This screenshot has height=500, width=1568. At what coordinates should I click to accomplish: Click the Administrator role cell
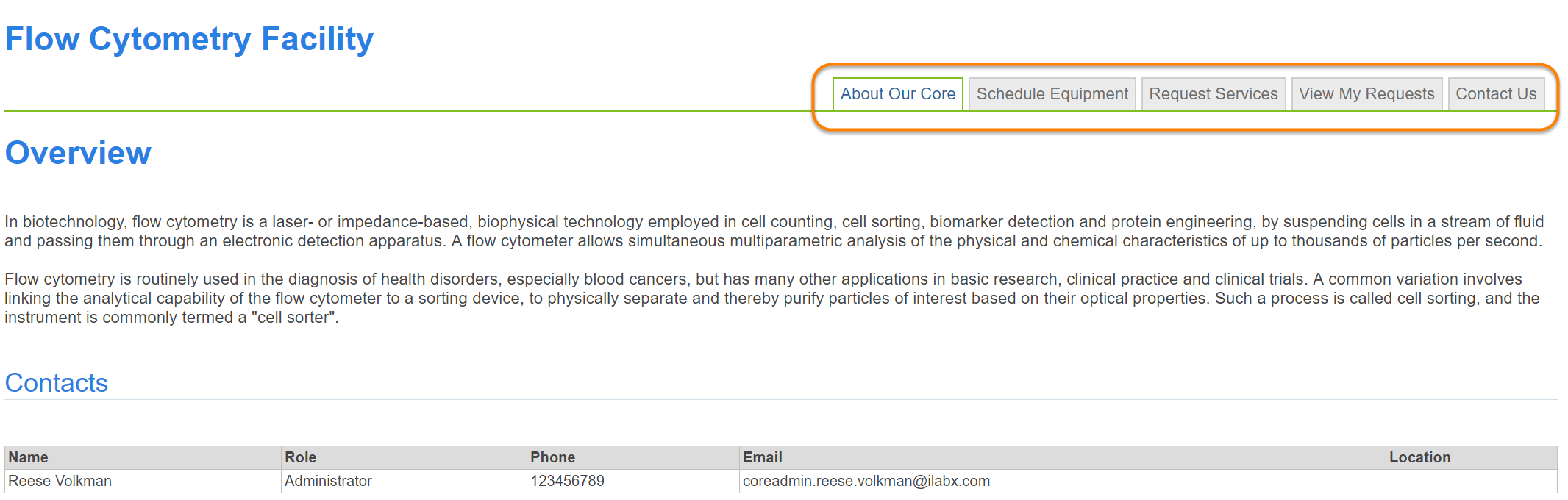click(328, 481)
